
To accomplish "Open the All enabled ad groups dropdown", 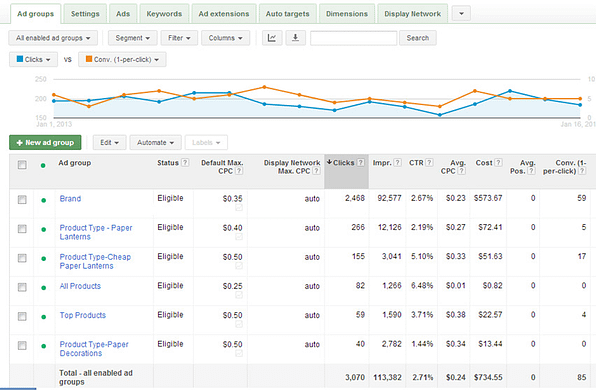I will (53, 38).
